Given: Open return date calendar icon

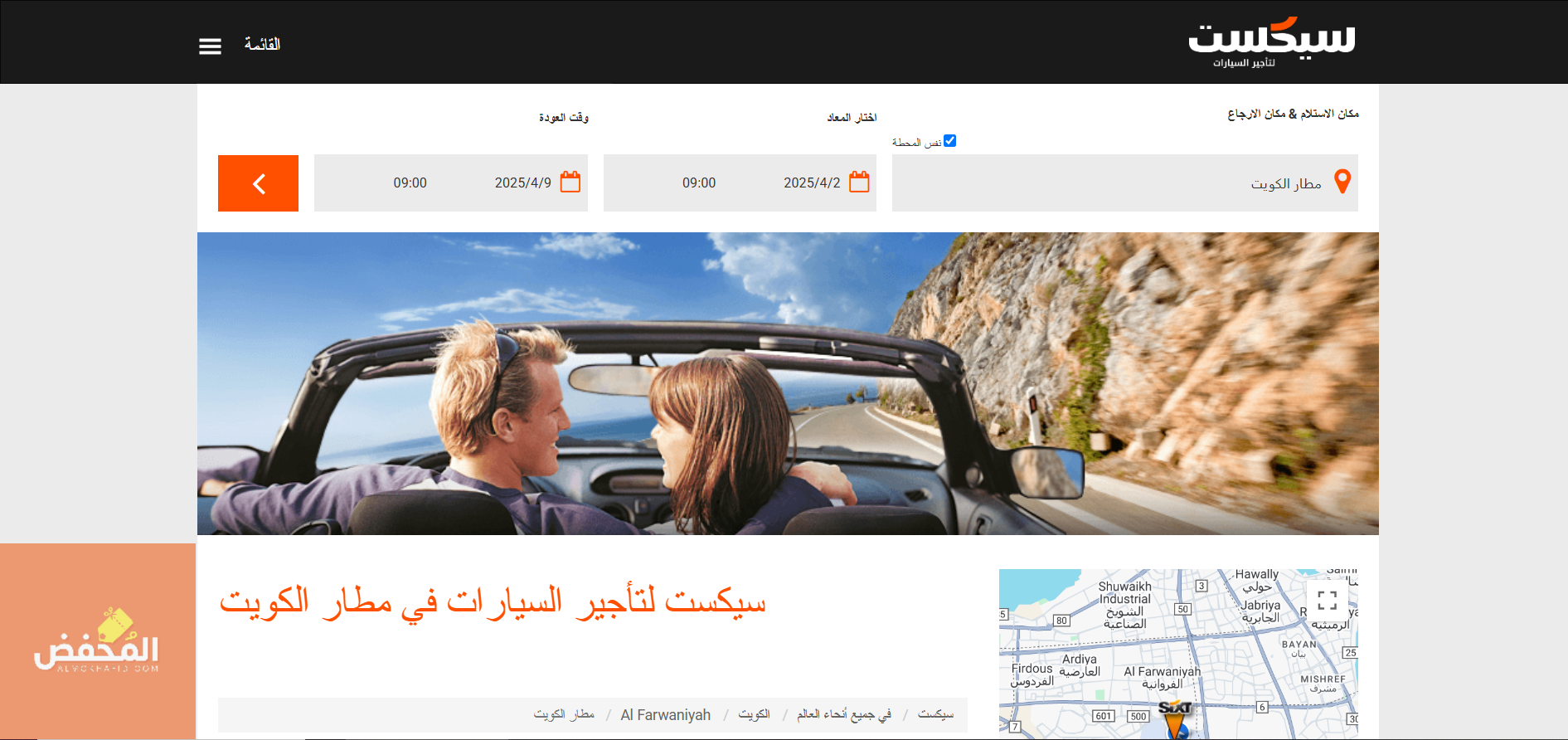Looking at the screenshot, I should point(570,182).
